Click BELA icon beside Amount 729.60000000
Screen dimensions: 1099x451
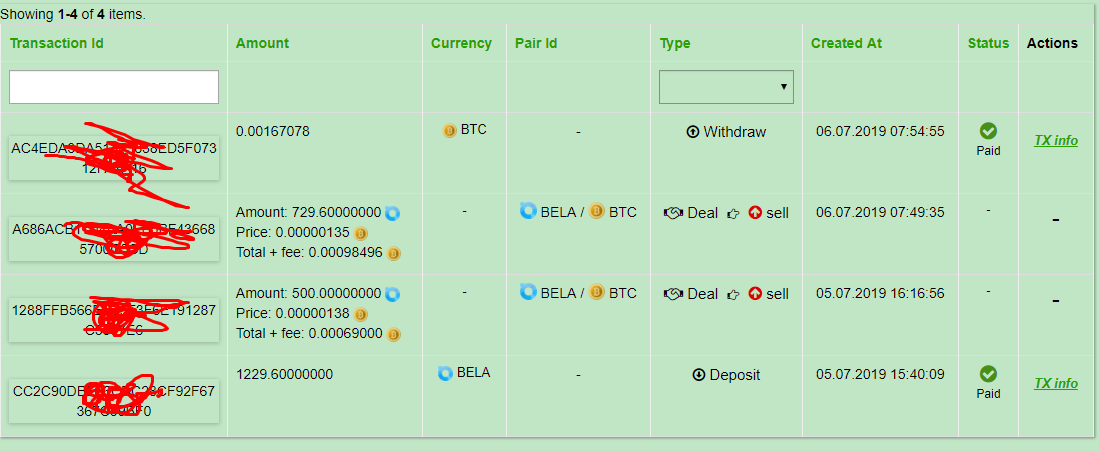tap(392, 213)
